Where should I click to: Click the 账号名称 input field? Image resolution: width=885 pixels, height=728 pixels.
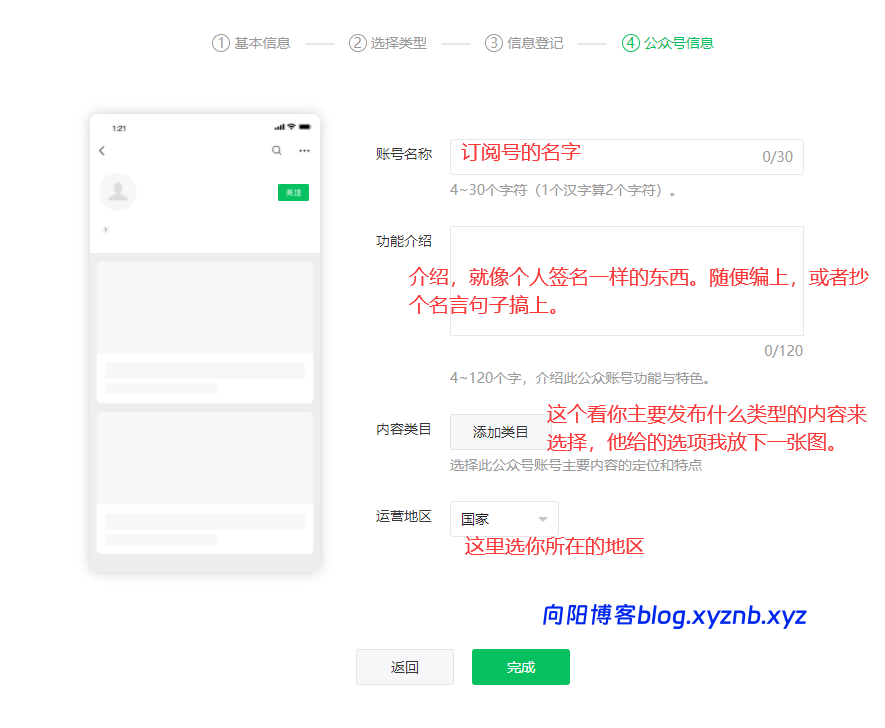pos(625,156)
